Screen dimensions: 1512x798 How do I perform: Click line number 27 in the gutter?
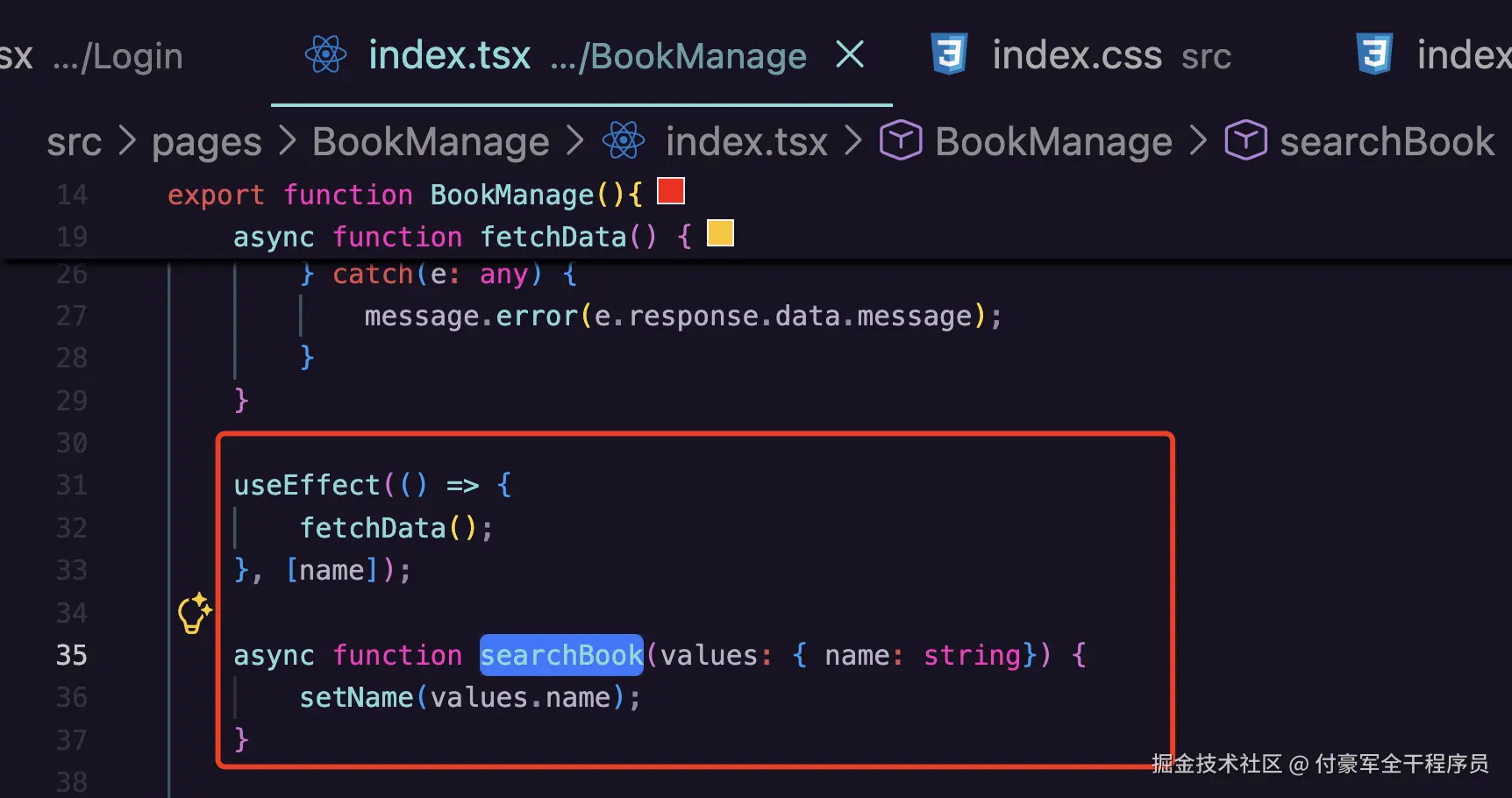(72, 316)
